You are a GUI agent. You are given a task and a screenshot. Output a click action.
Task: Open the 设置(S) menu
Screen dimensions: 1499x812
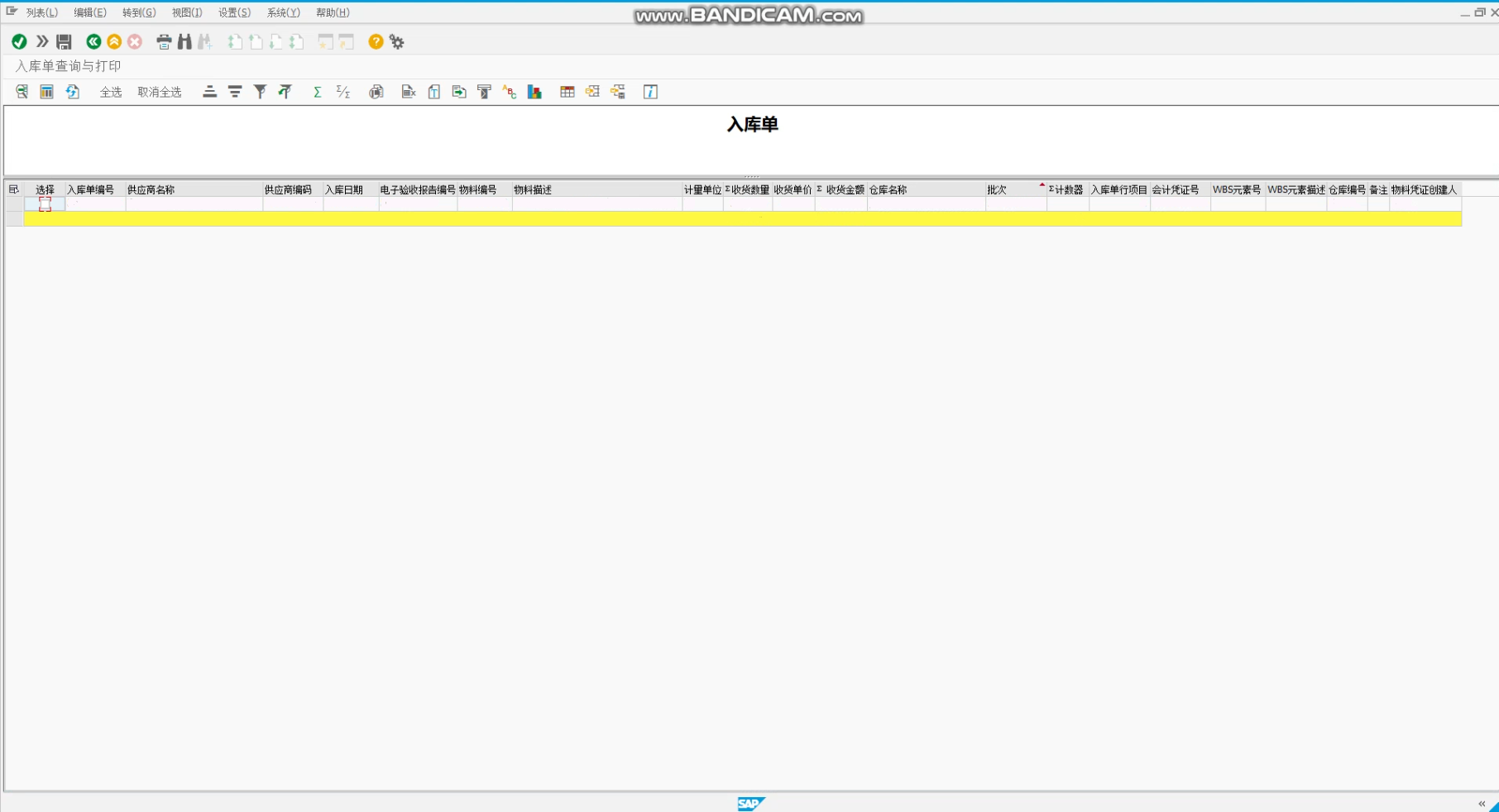[234, 12]
